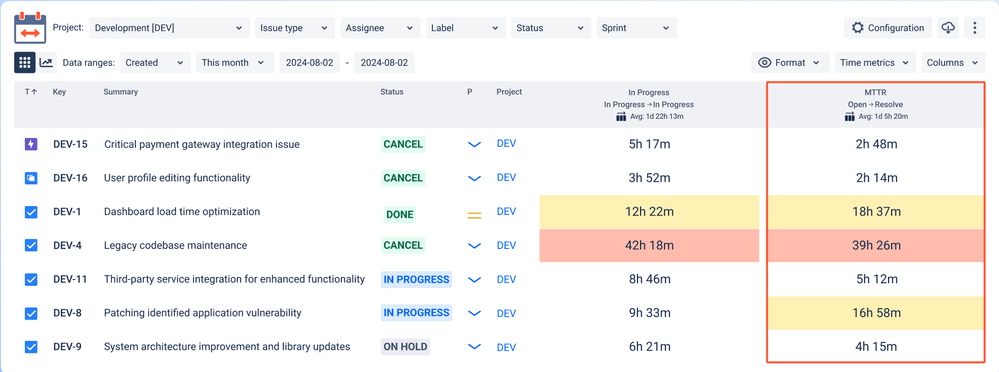Viewport: 999px width, 372px height.
Task: Click IN PROGRESS status badge of DEV-11
Action: point(416,279)
